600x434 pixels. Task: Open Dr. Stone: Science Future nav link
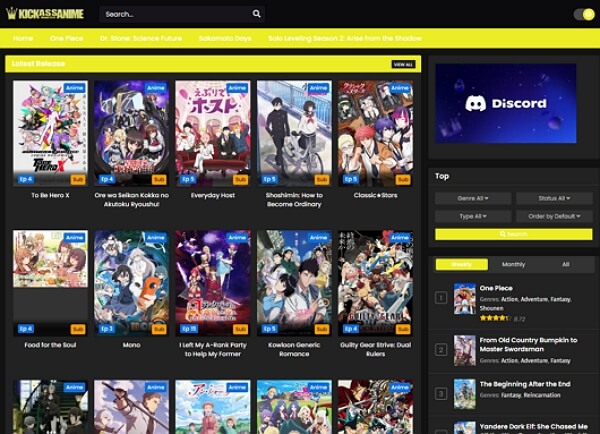coord(141,38)
